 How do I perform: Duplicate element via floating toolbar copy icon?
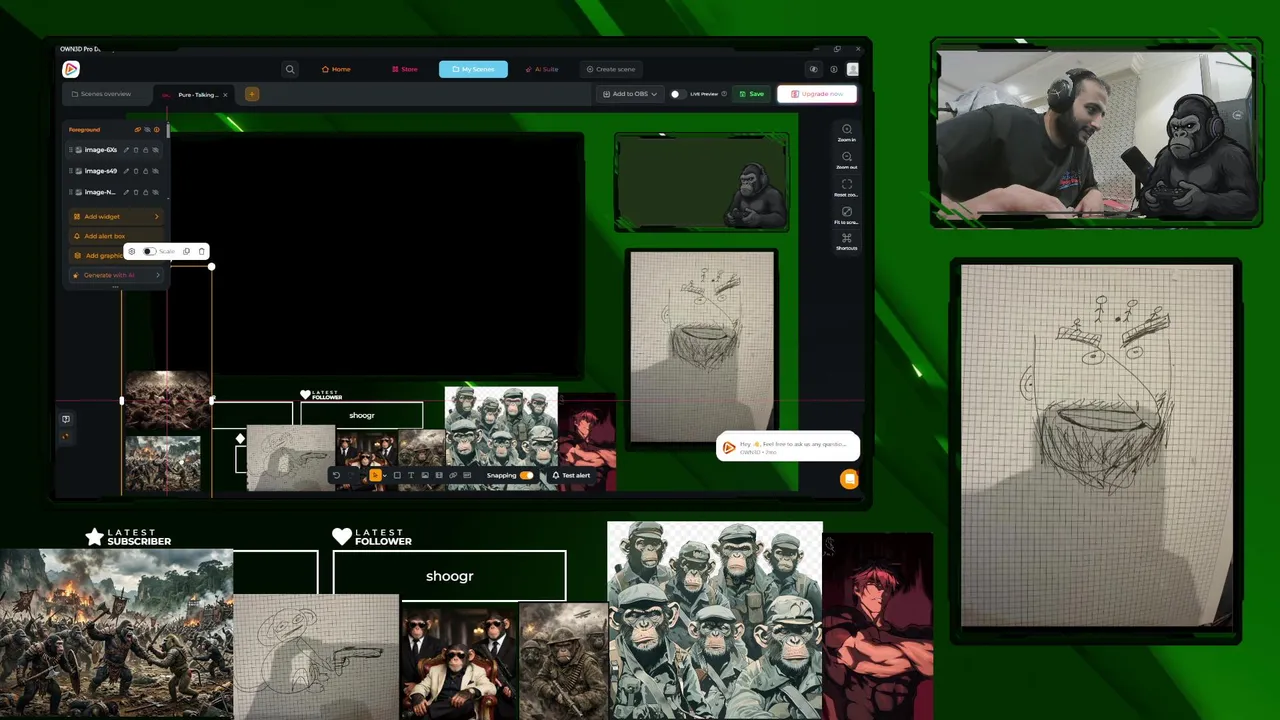(187, 251)
